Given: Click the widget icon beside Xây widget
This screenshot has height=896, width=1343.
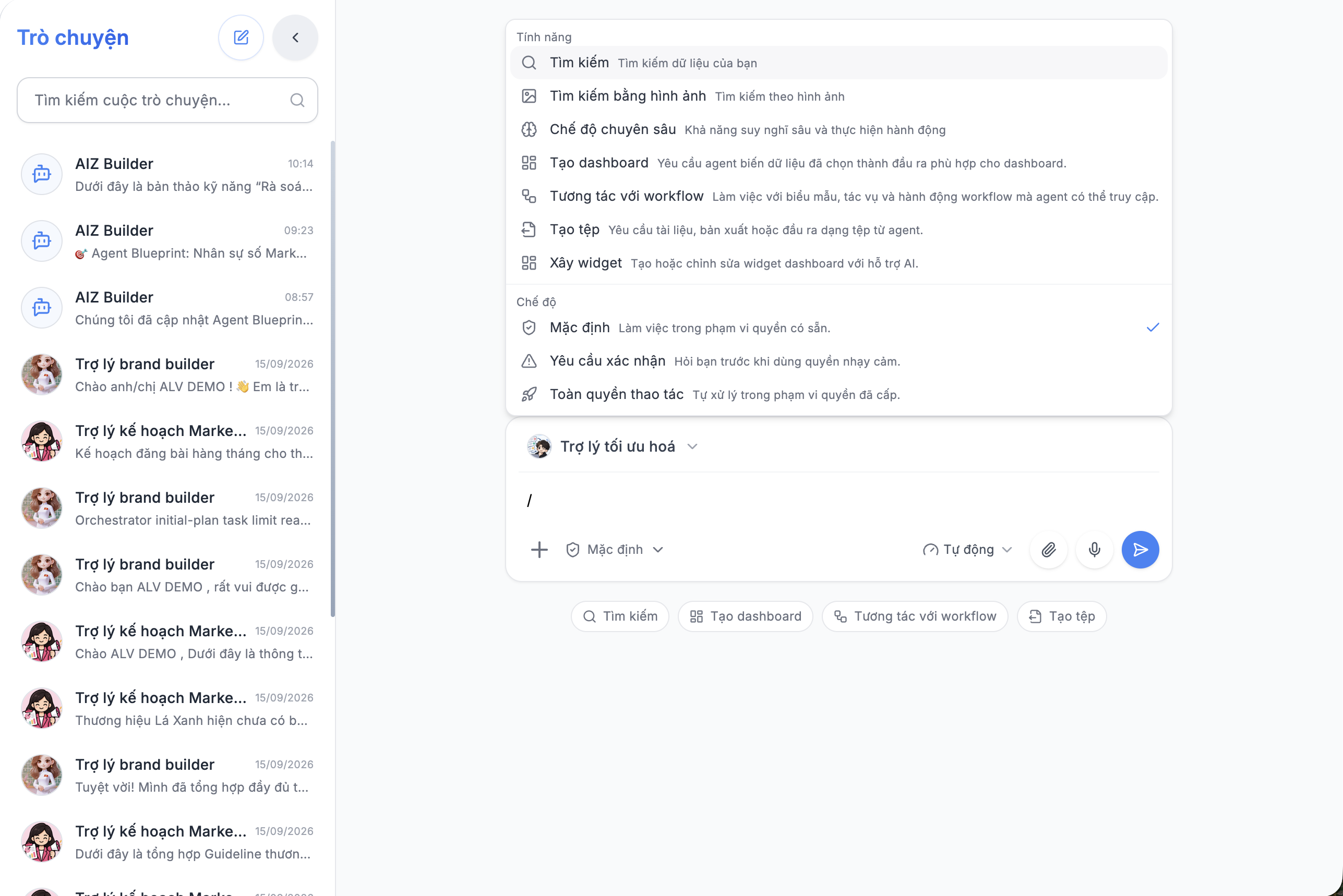Looking at the screenshot, I should 529,263.
